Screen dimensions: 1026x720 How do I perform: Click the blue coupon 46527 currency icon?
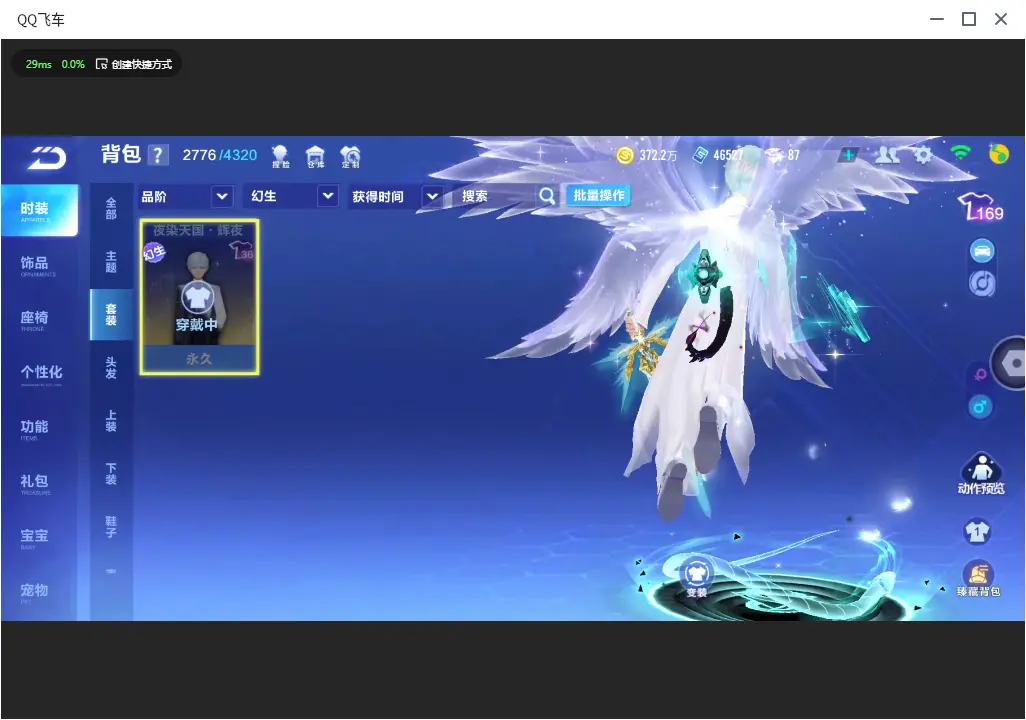point(700,155)
